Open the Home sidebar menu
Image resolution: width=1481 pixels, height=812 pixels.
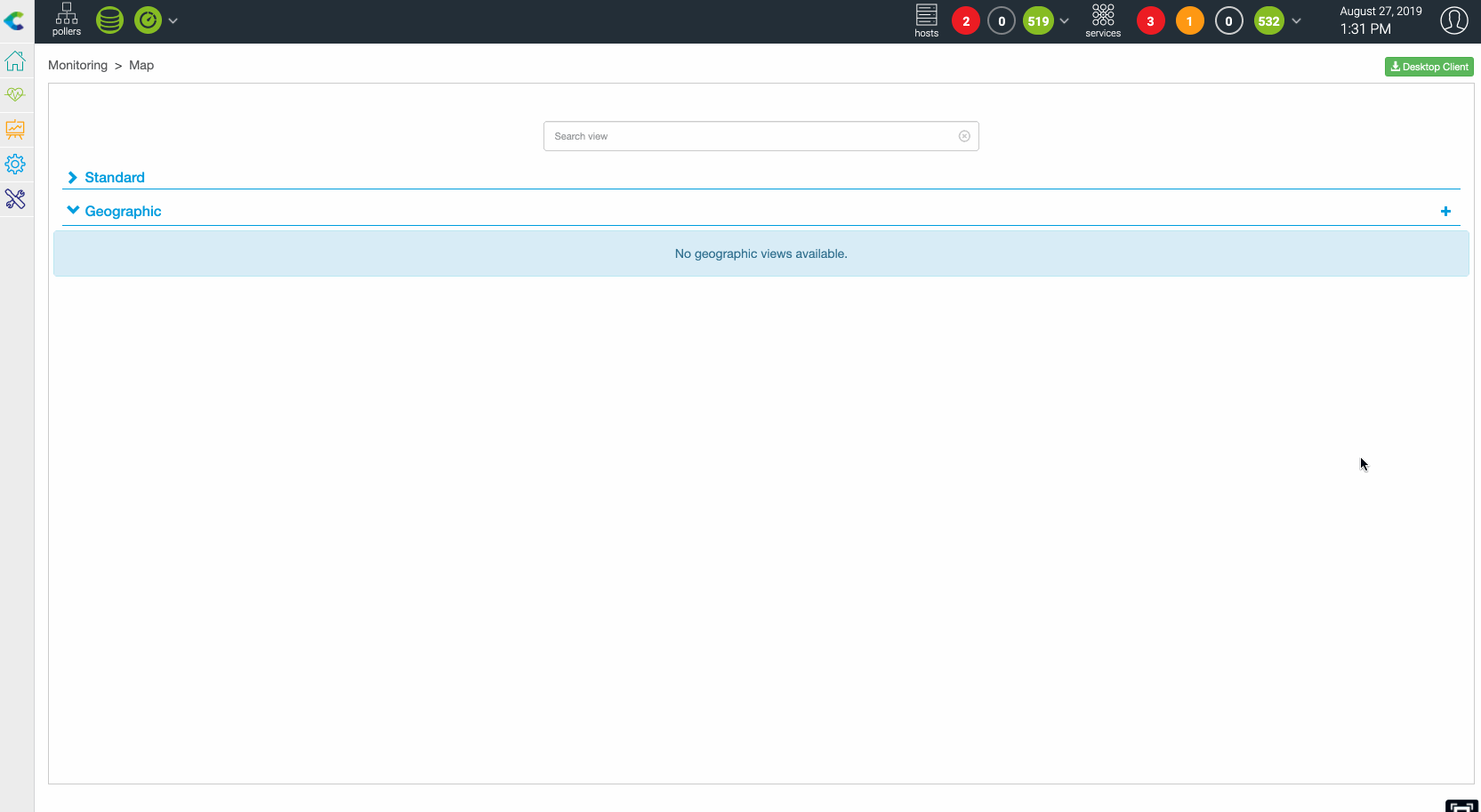click(15, 61)
